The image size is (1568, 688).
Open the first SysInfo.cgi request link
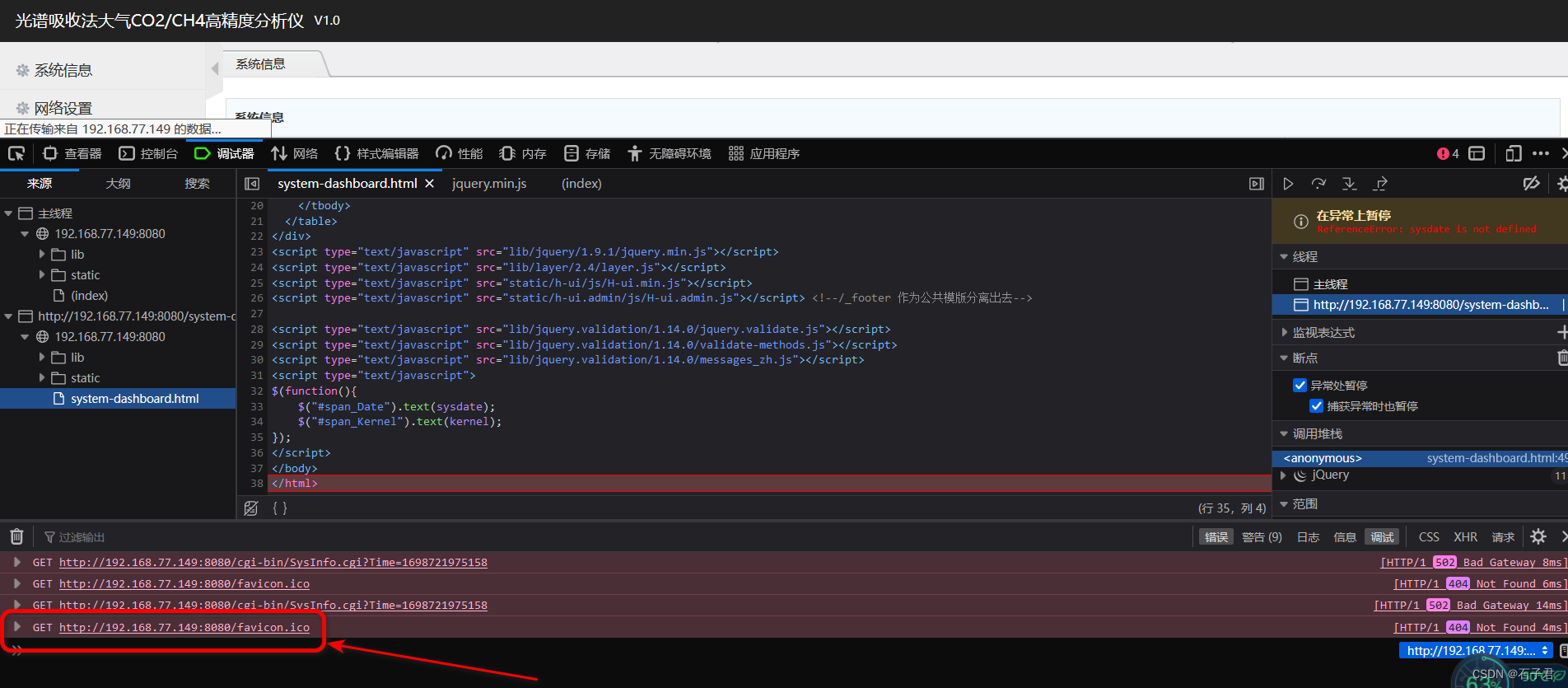tap(273, 563)
